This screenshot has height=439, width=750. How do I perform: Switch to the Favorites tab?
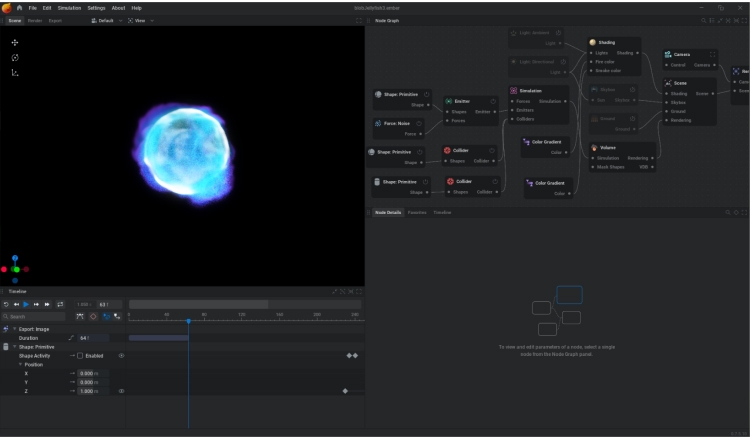[417, 212]
